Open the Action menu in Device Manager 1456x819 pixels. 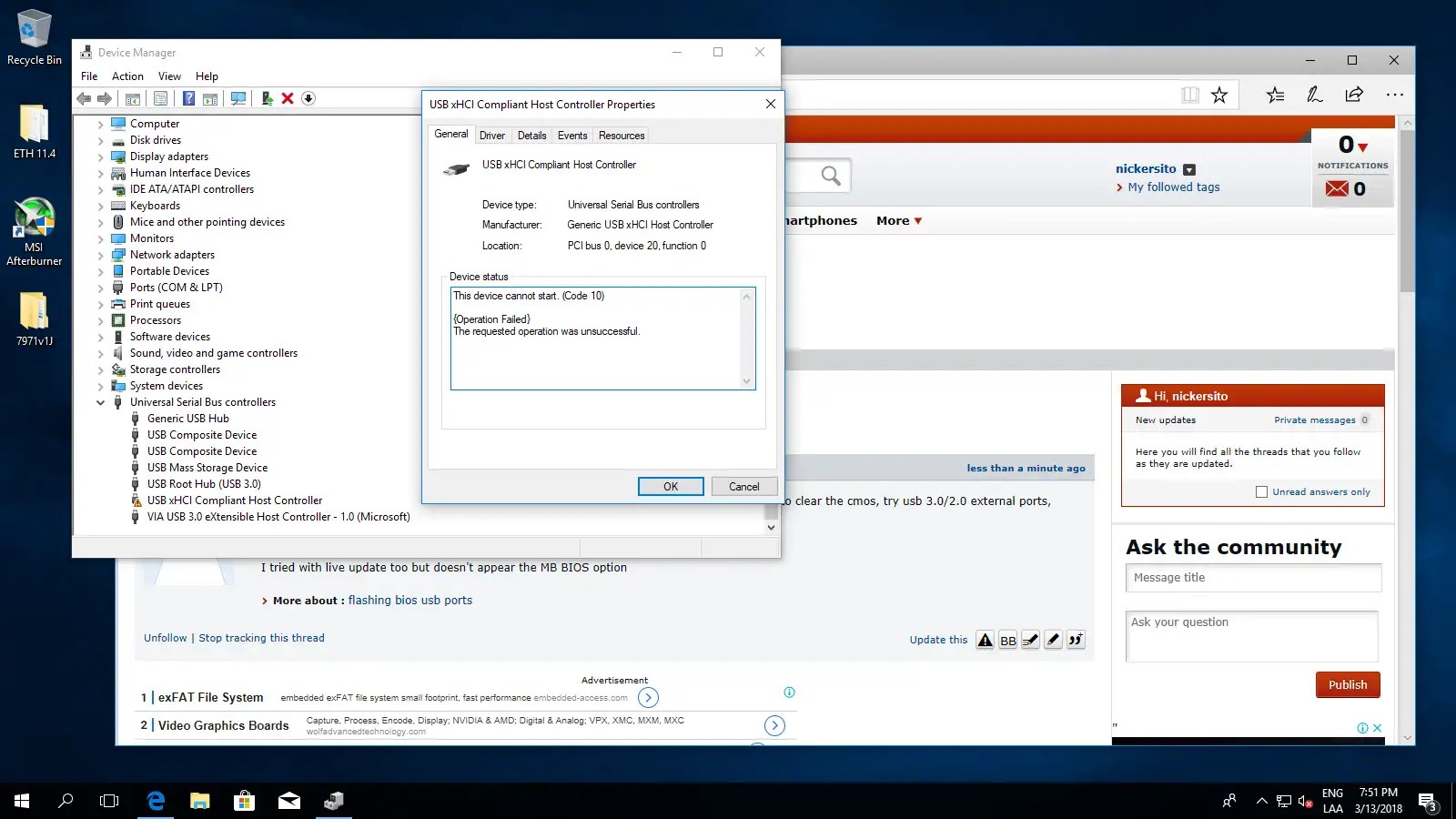click(x=127, y=76)
